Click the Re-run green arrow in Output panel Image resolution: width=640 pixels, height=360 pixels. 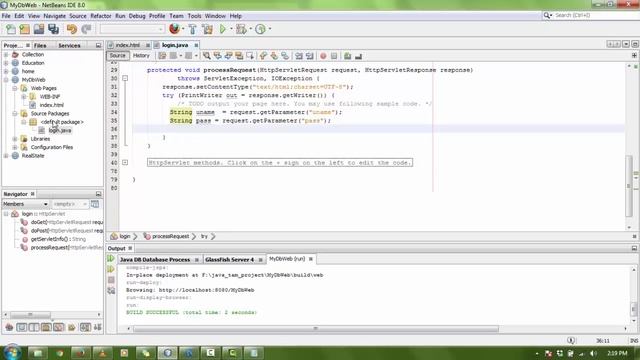pyautogui.click(x=111, y=259)
